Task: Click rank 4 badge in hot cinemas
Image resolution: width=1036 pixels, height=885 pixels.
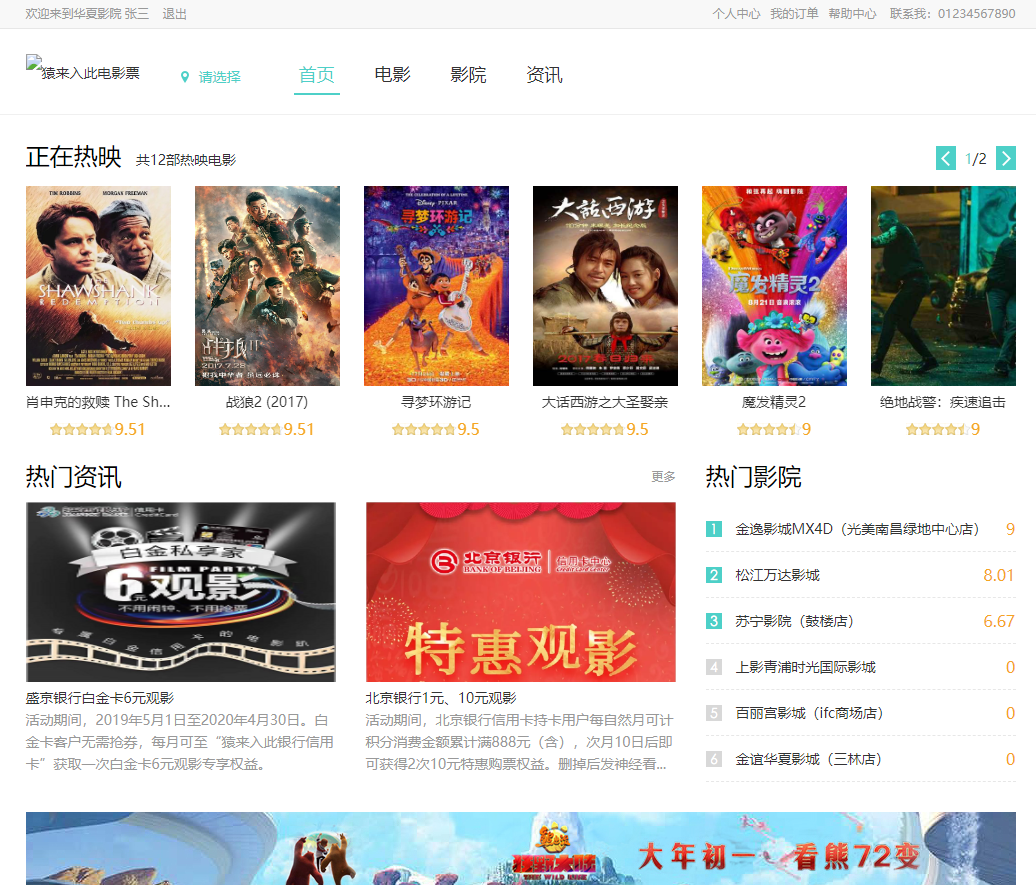Action: point(714,667)
